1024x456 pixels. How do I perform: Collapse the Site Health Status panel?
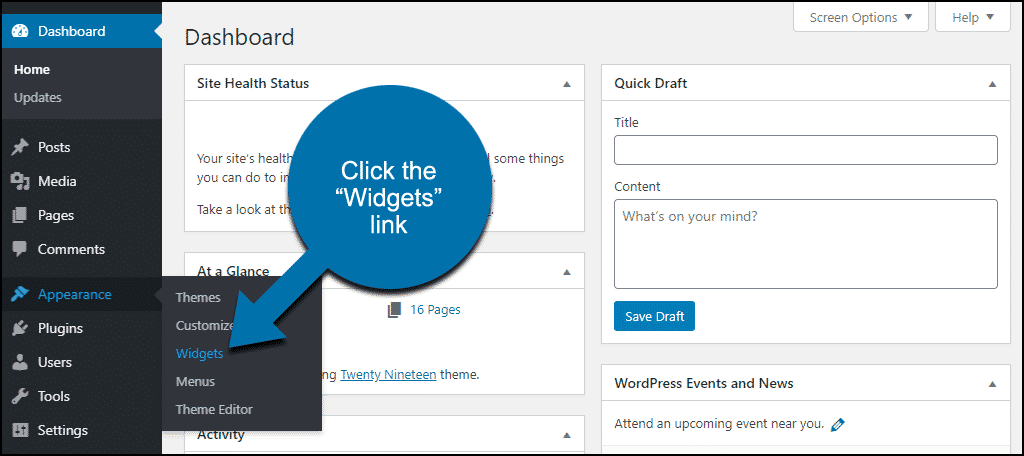point(567,84)
